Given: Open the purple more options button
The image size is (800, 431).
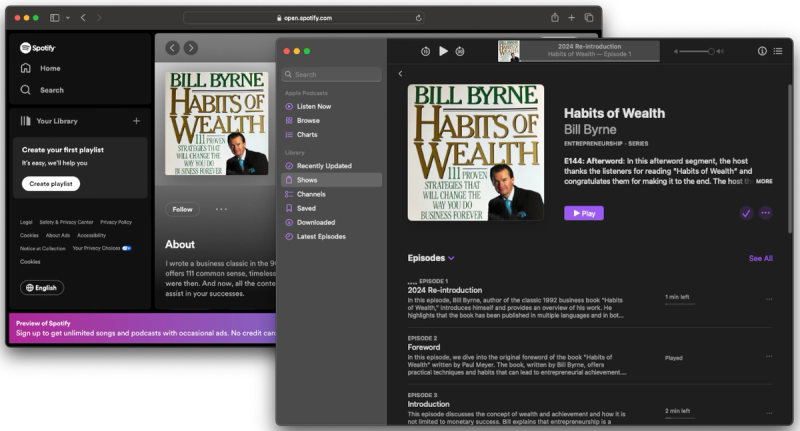Looking at the screenshot, I should click(x=765, y=213).
